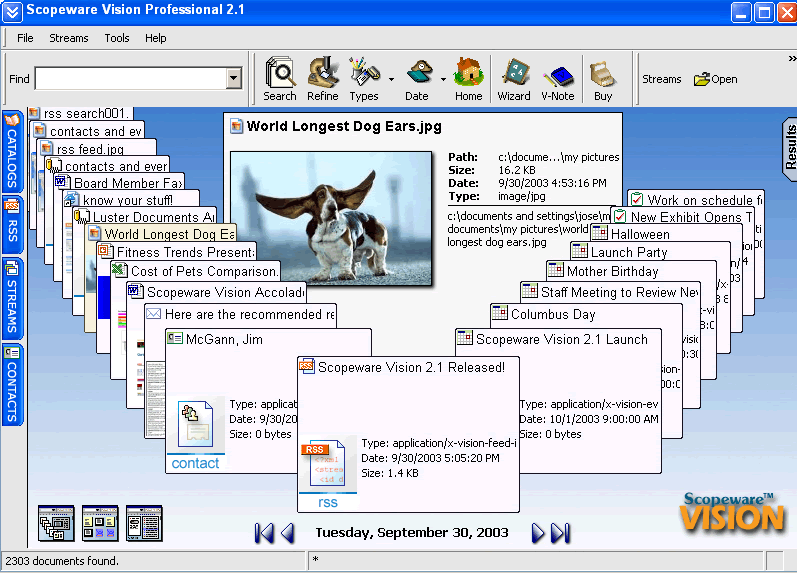Step back to previous day

tap(288, 533)
